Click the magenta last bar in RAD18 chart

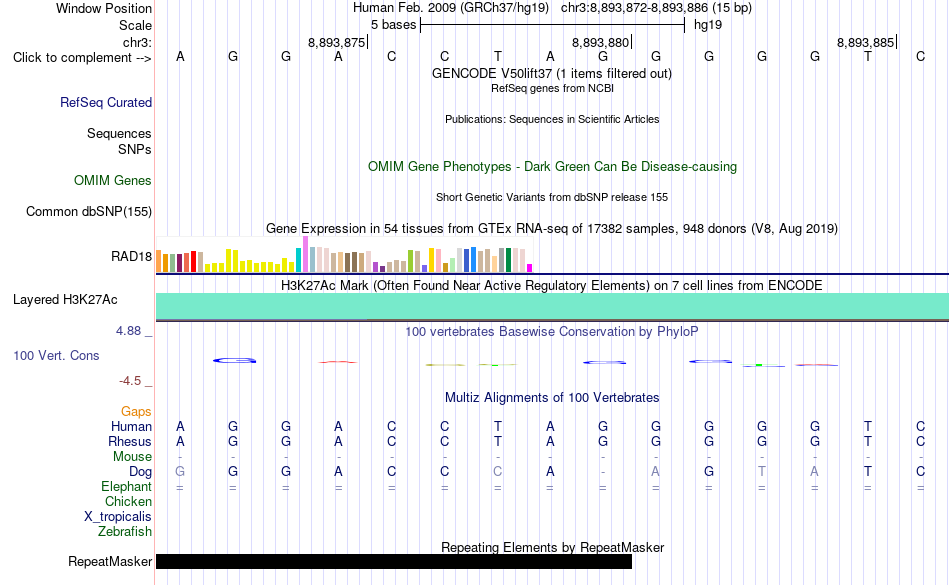tap(530, 268)
